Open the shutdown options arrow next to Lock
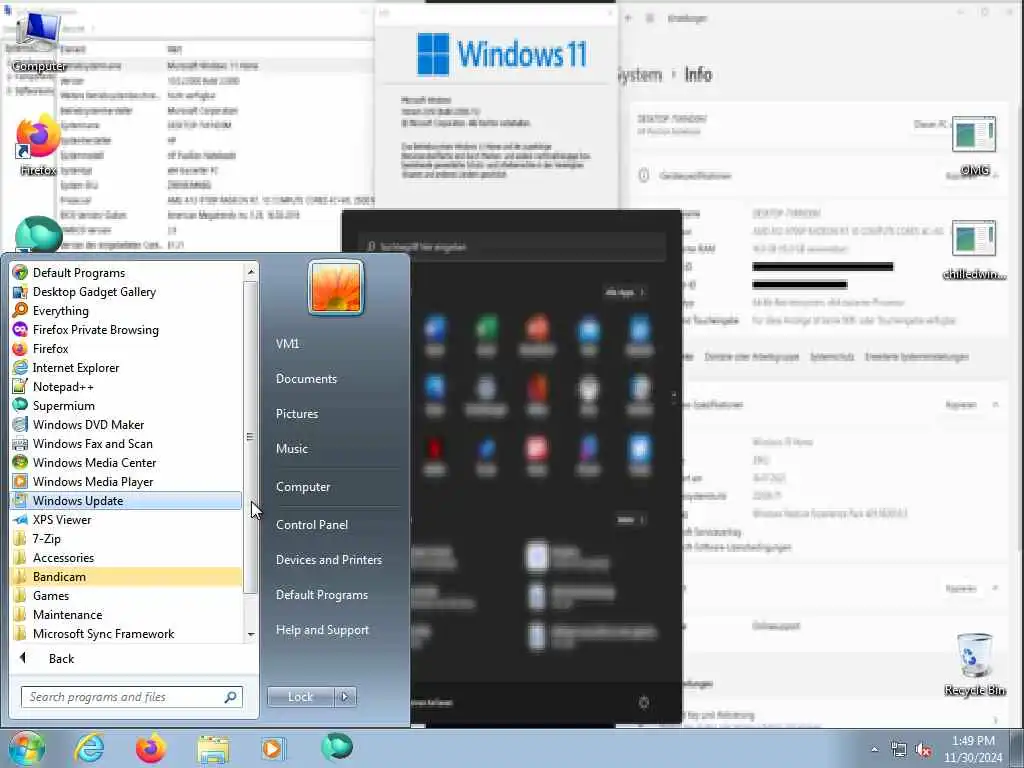 point(345,697)
